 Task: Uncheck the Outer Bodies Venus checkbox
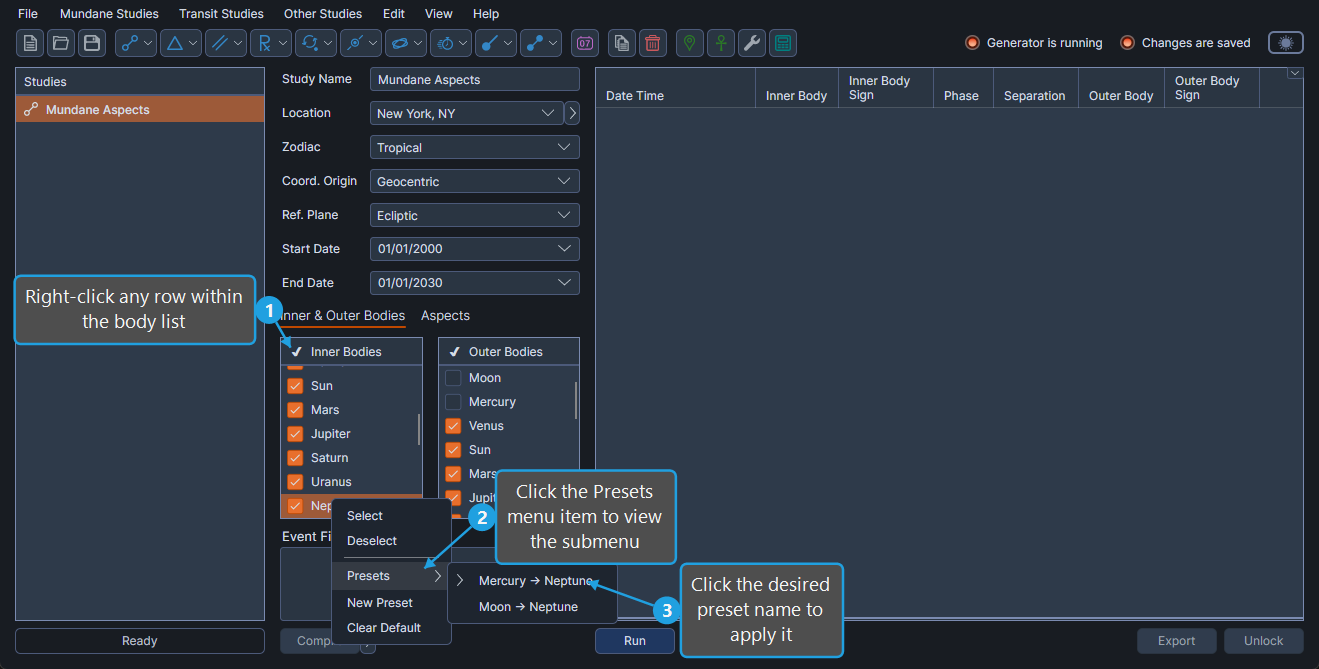coord(453,426)
